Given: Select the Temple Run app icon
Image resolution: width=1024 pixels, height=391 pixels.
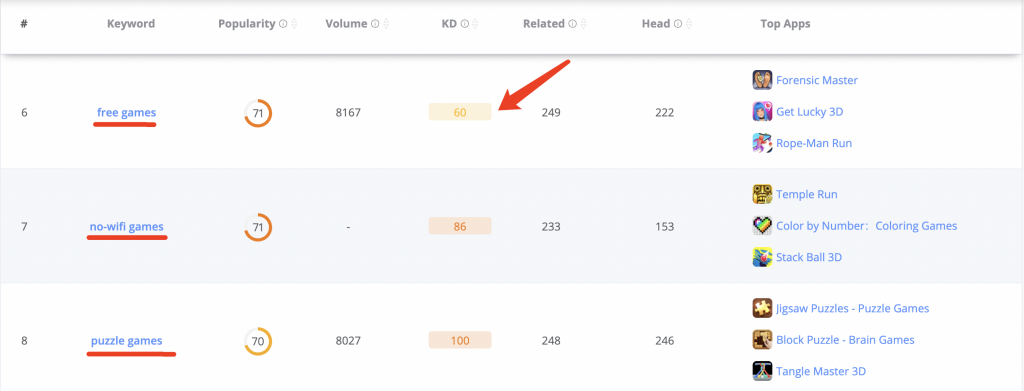Looking at the screenshot, I should 762,195.
